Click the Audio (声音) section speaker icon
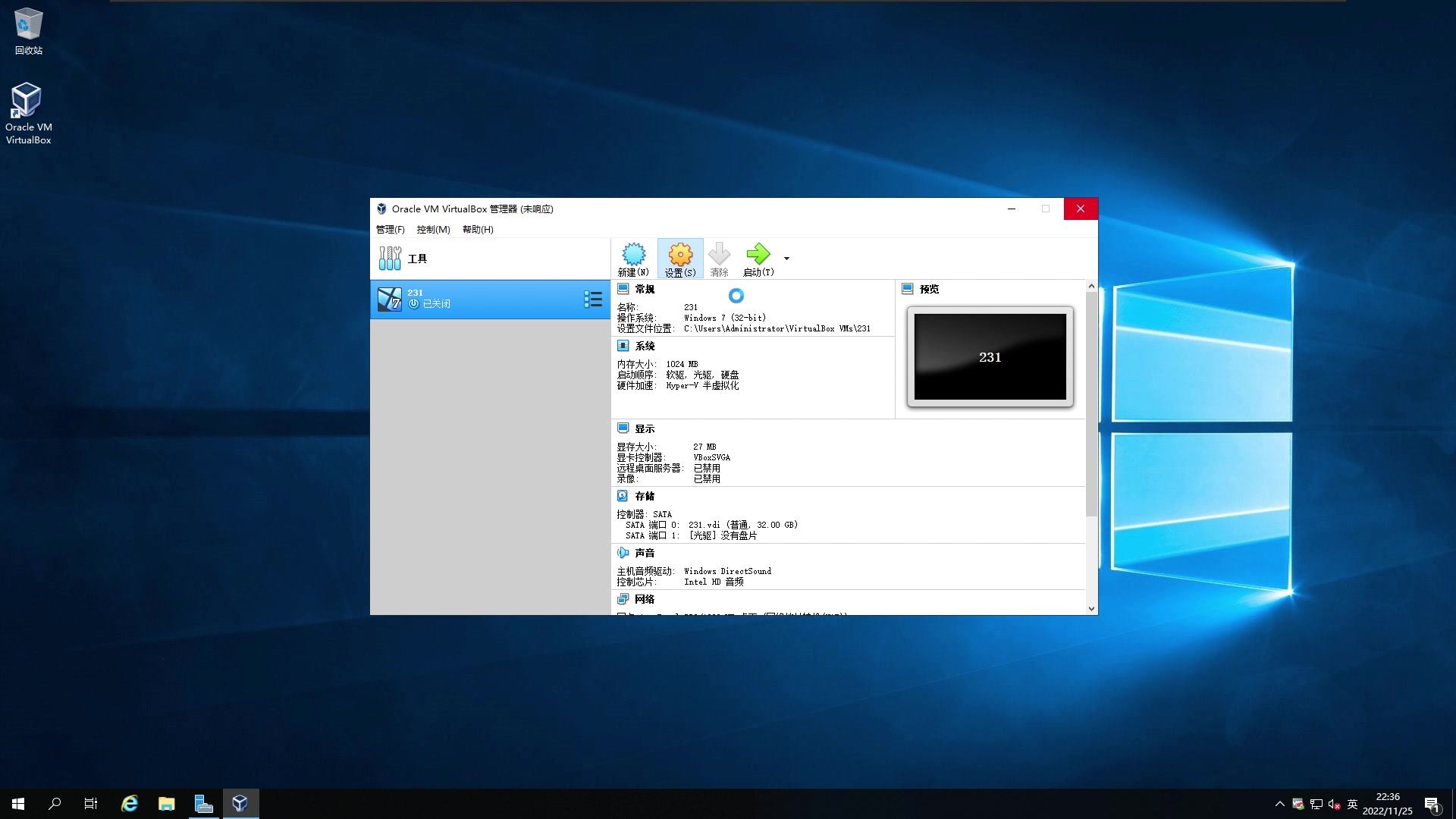Screen dimensions: 1456x819 pos(623,553)
